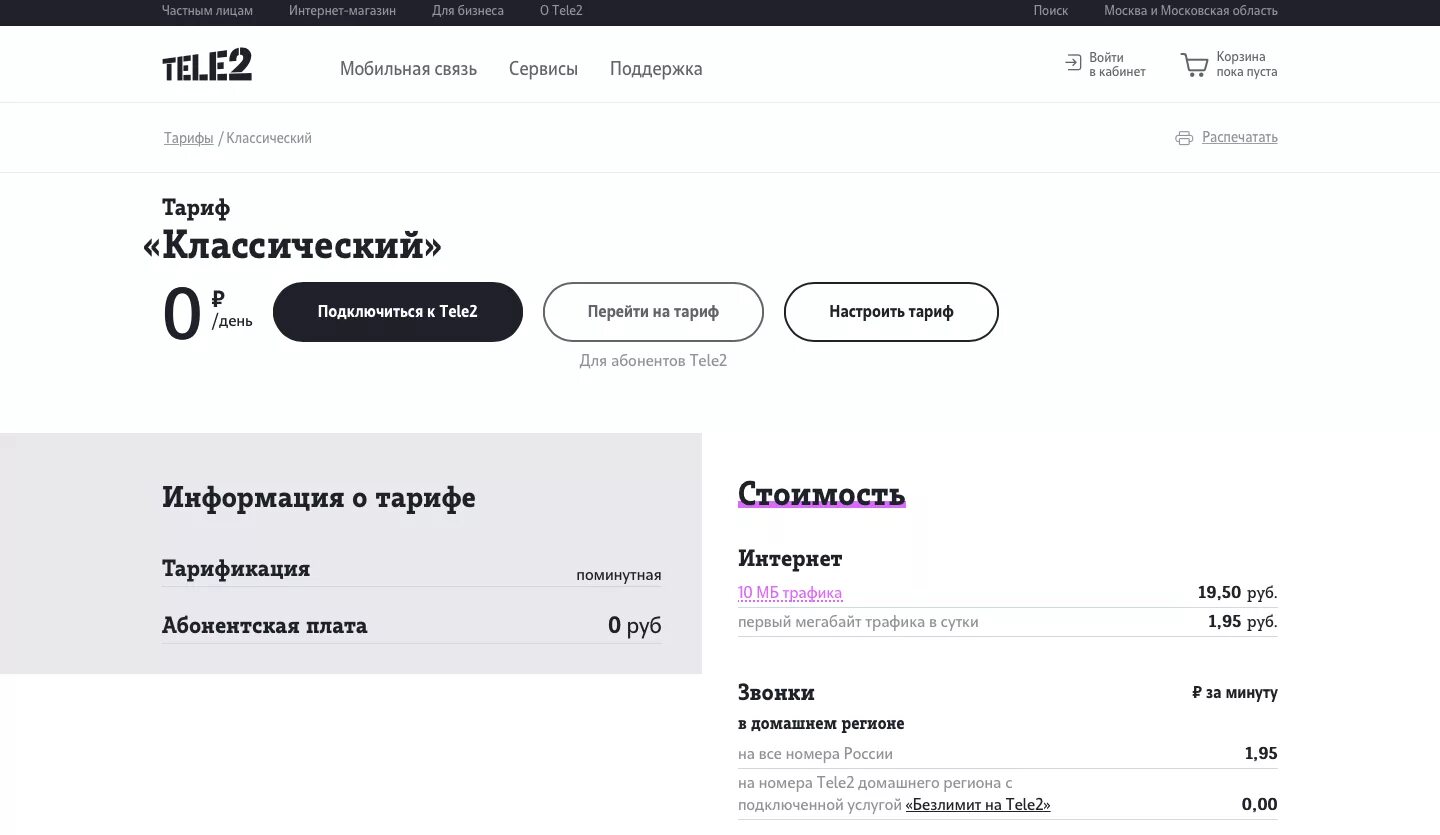Click Войти в кабинет
The image size is (1440, 835).
click(x=1105, y=64)
